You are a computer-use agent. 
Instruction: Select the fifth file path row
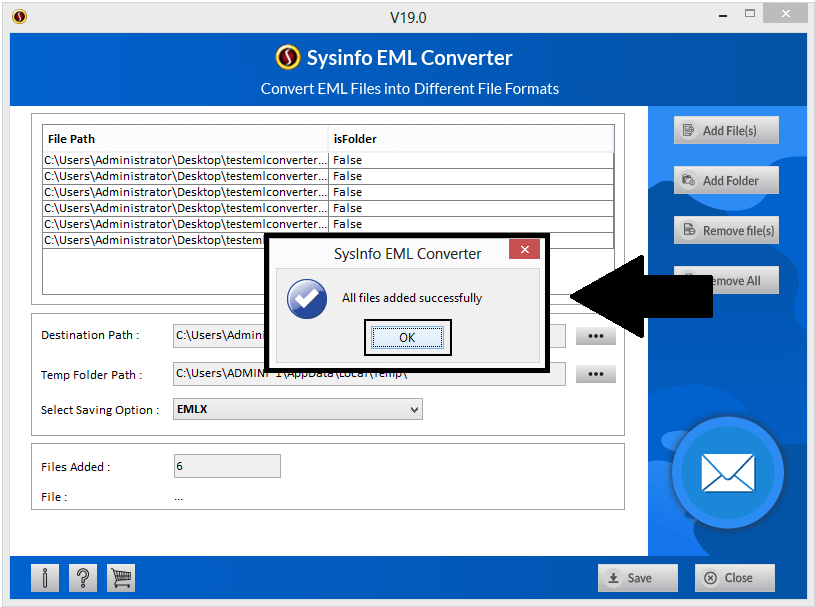click(328, 225)
